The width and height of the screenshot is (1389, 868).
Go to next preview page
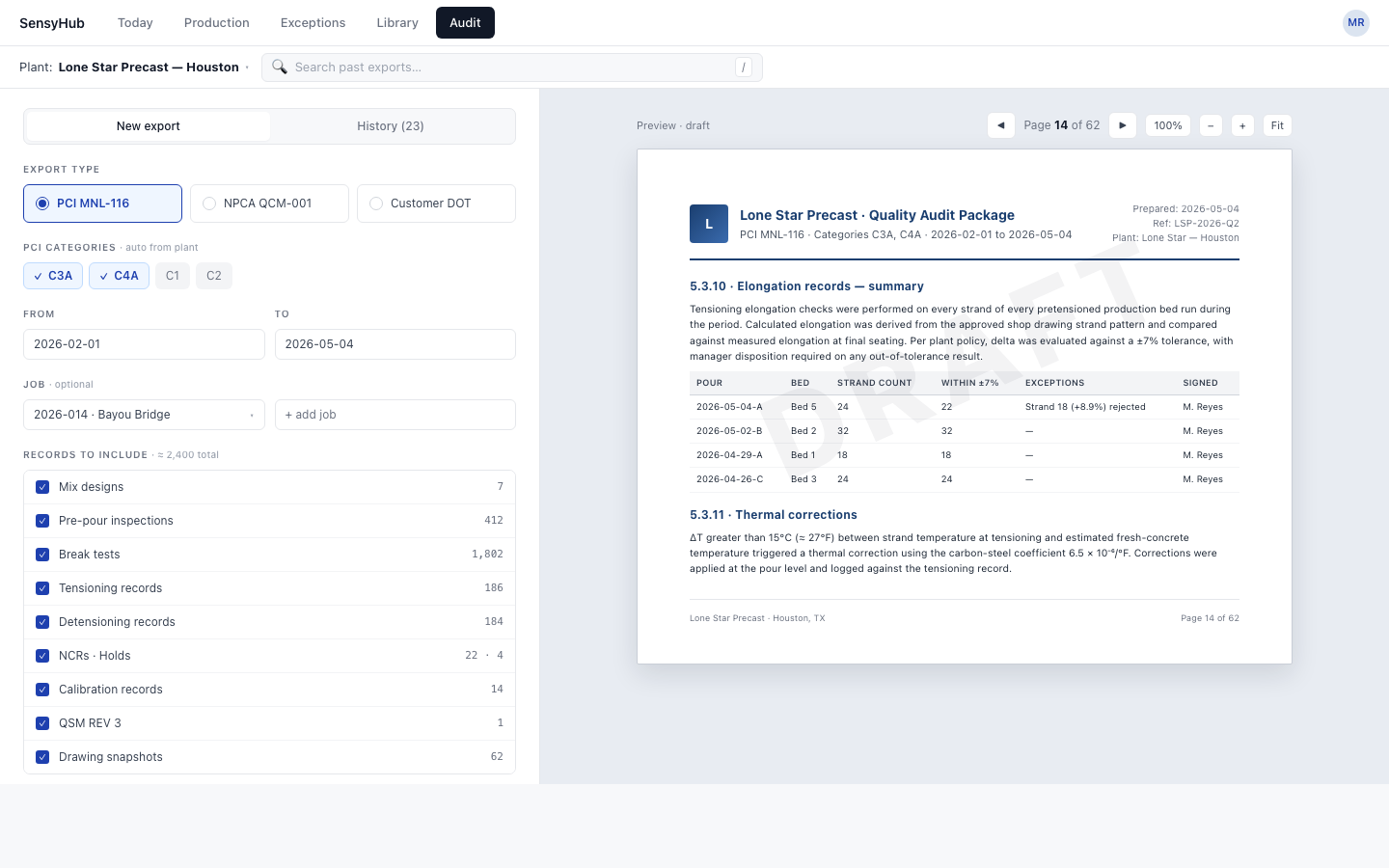(x=1123, y=125)
